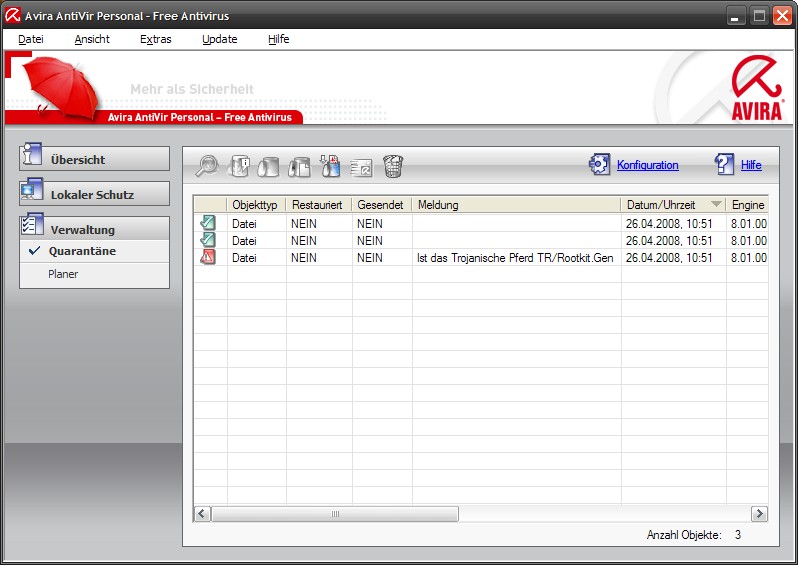This screenshot has width=798, height=565.
Task: Open the Übersicht section
Action: pos(95,159)
